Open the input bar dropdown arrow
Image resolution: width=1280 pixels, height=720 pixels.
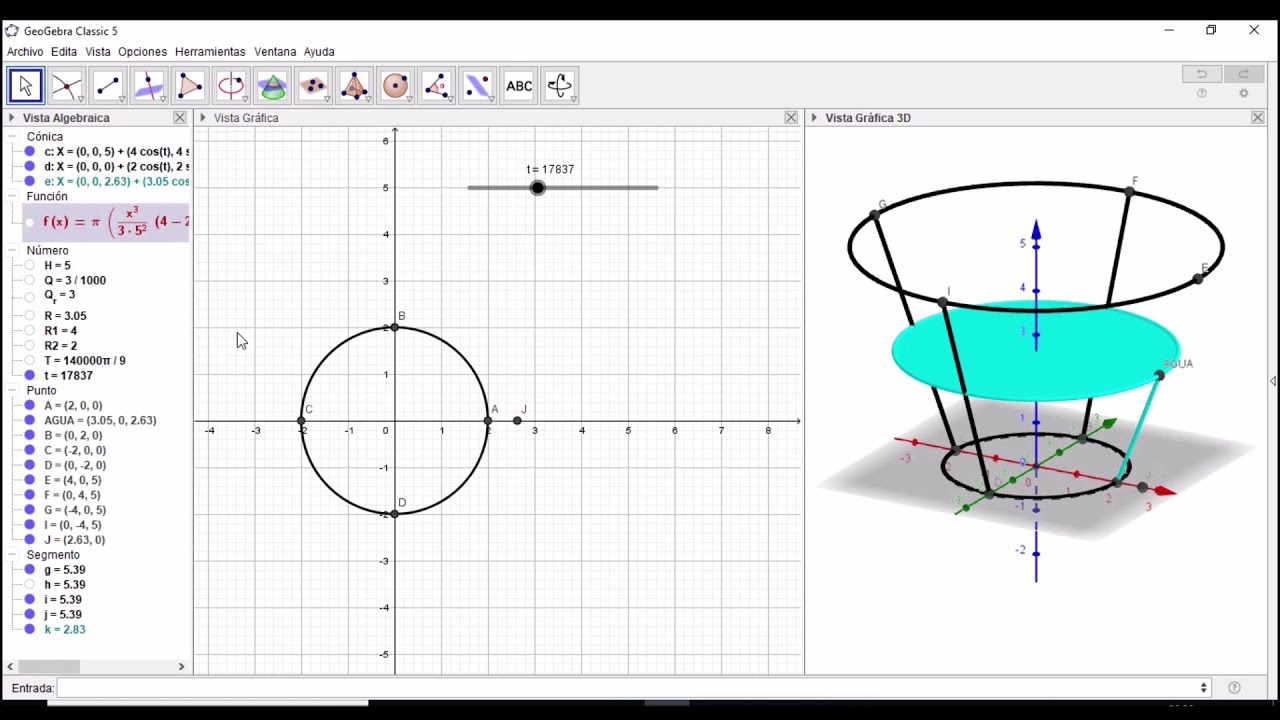point(1203,688)
